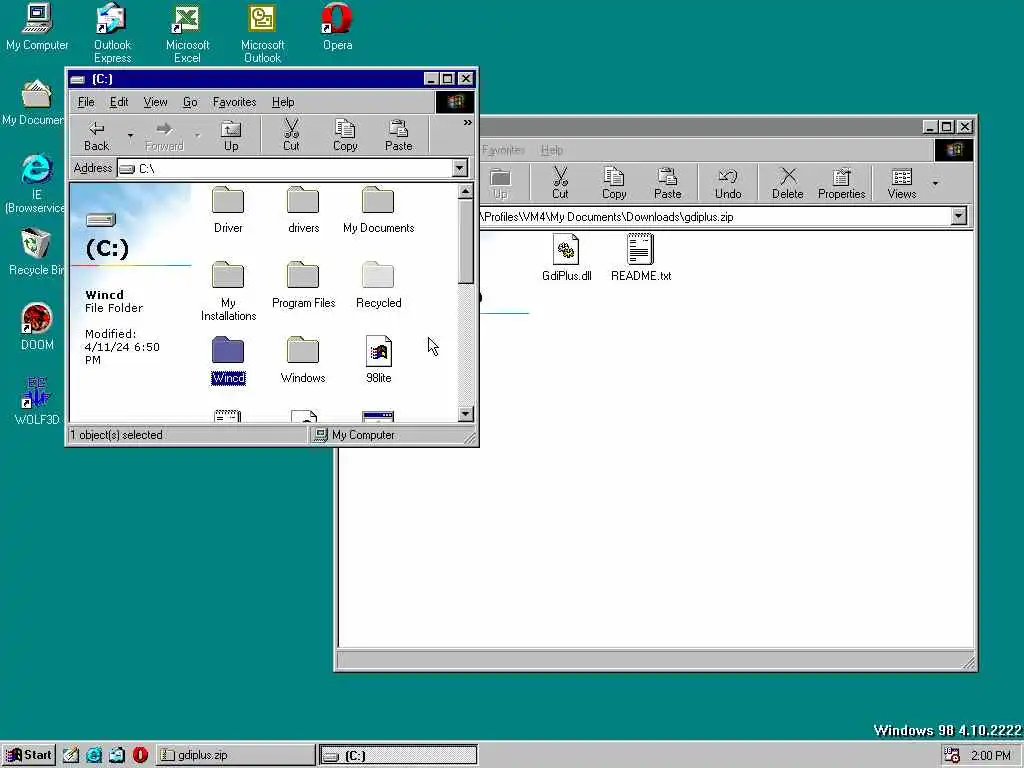
Task: Click Up button in C: window
Action: (x=231, y=136)
